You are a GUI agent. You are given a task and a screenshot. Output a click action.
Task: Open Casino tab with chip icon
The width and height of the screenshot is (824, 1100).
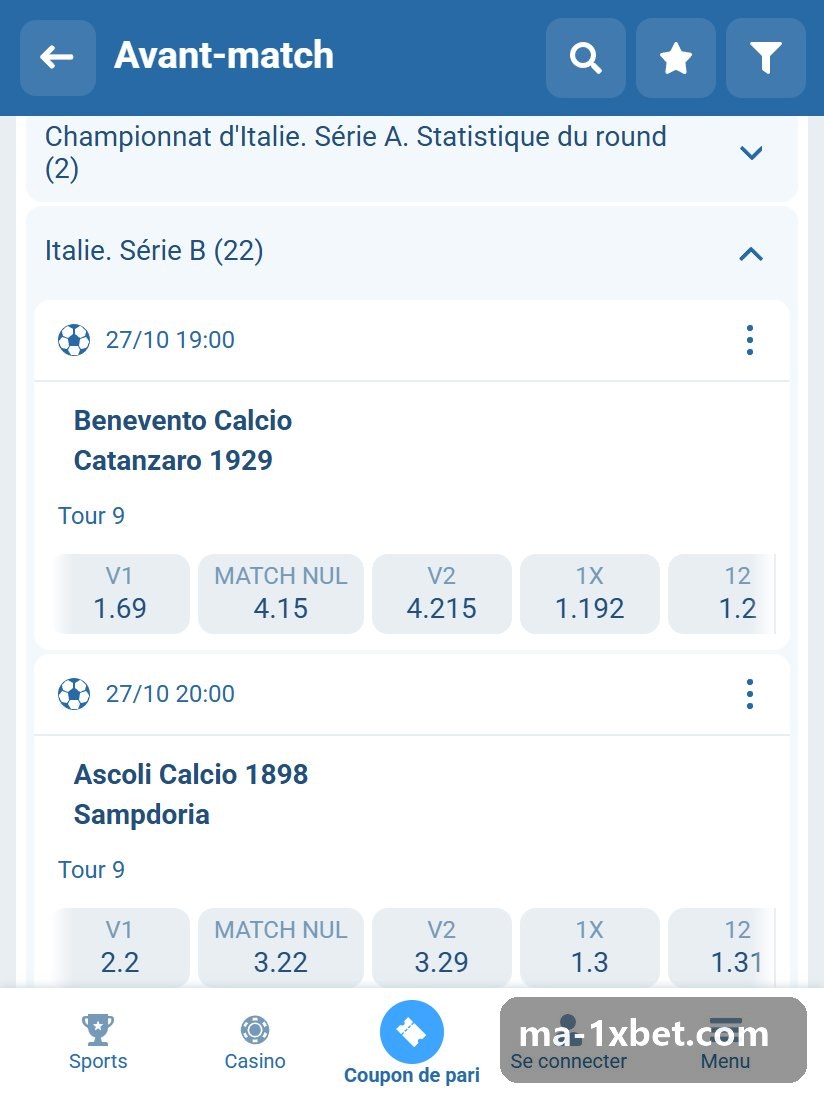(x=255, y=1042)
